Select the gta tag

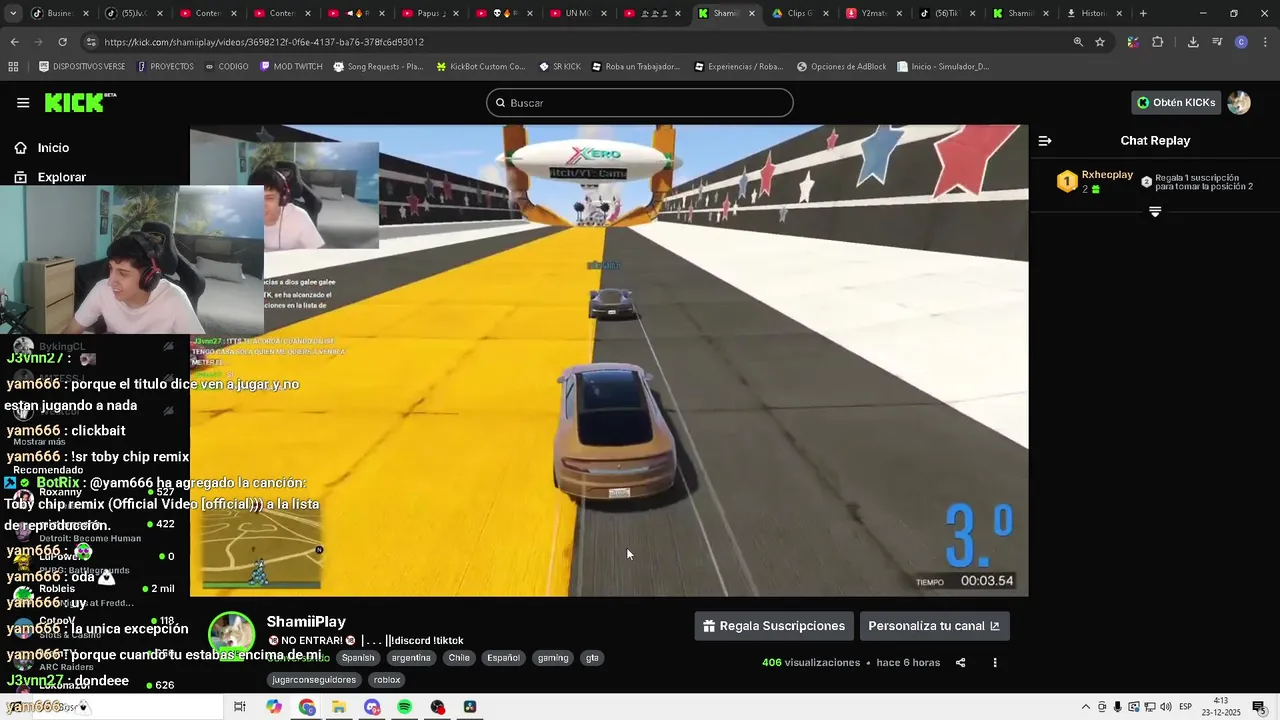pyautogui.click(x=592, y=658)
